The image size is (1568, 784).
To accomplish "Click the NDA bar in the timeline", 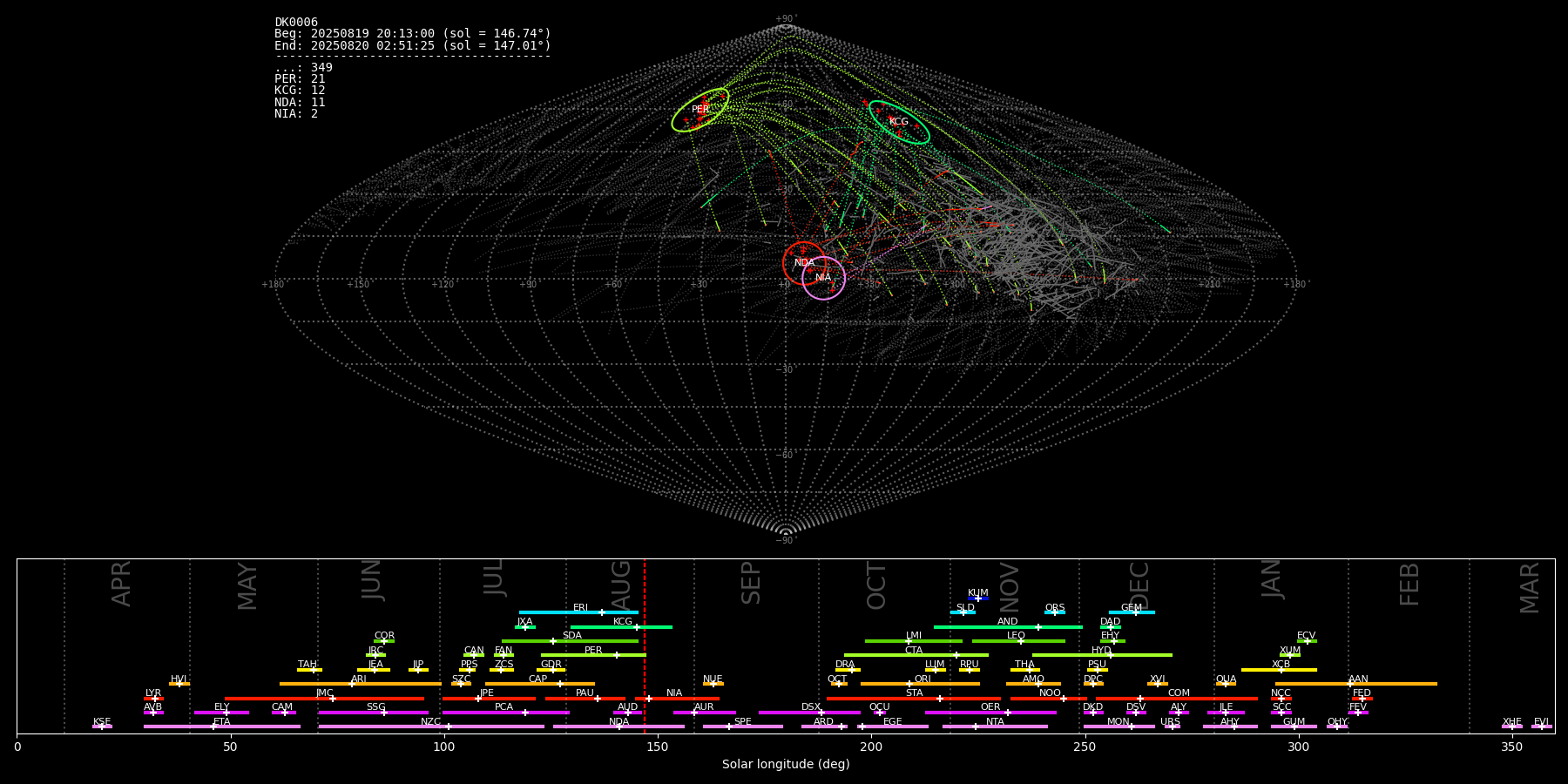I will (618, 727).
